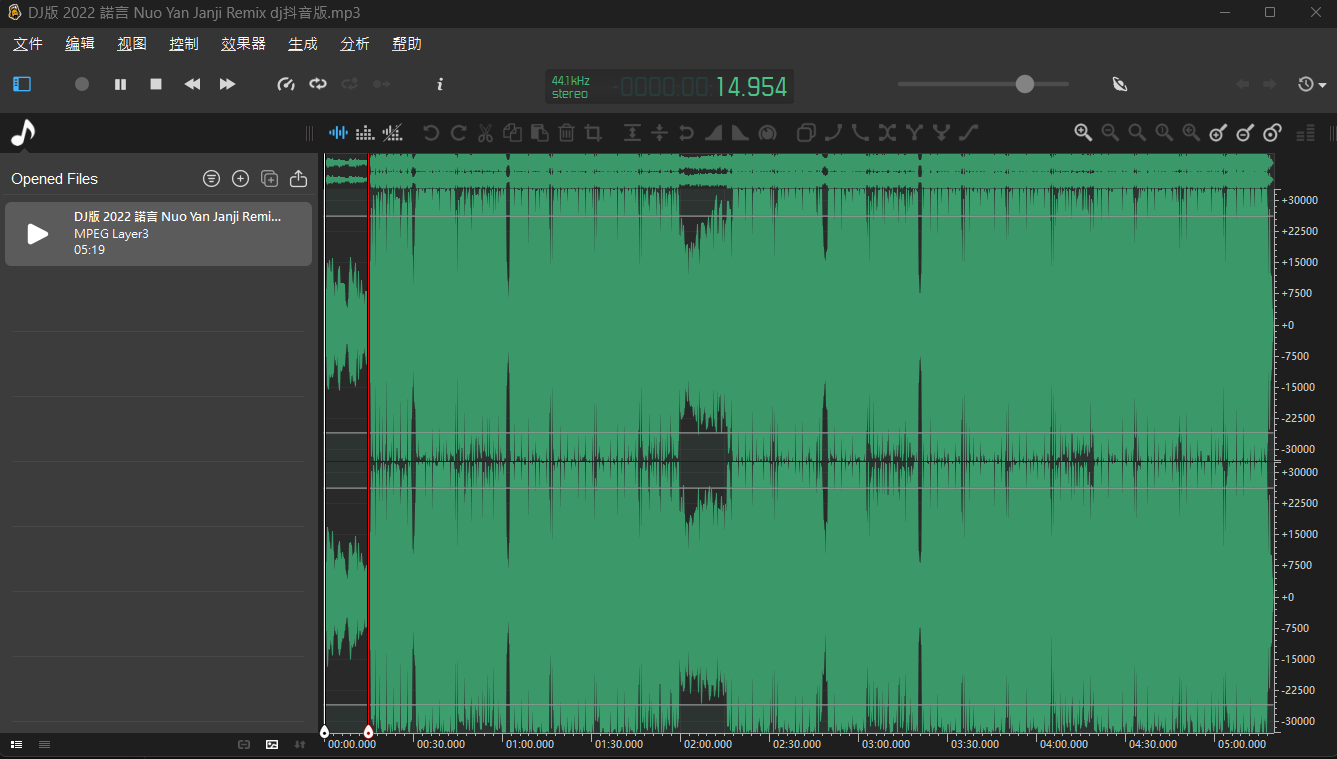Add a new file with plus icon
The image size is (1337, 759).
click(240, 179)
